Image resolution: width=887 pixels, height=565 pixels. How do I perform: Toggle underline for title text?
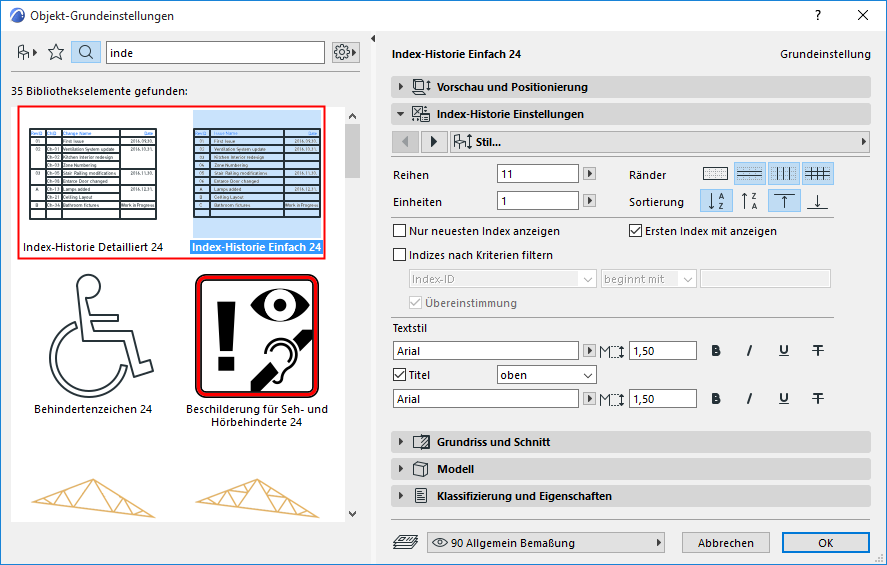783,399
